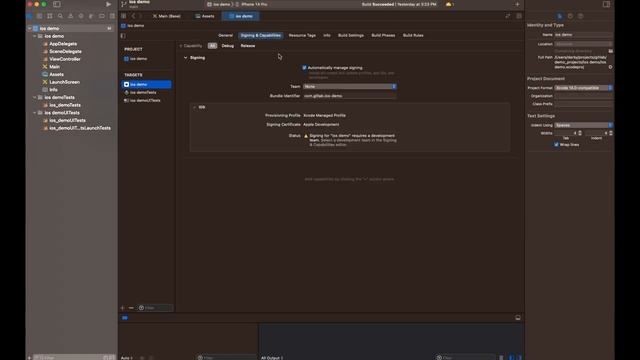Screen dimensions: 640x360
Task: Click the add editor icon at editor top right
Action: (519, 16)
